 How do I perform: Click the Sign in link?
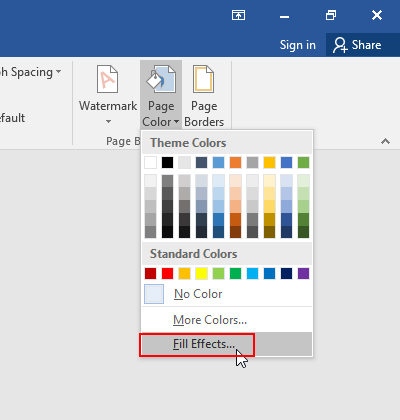pyautogui.click(x=298, y=45)
